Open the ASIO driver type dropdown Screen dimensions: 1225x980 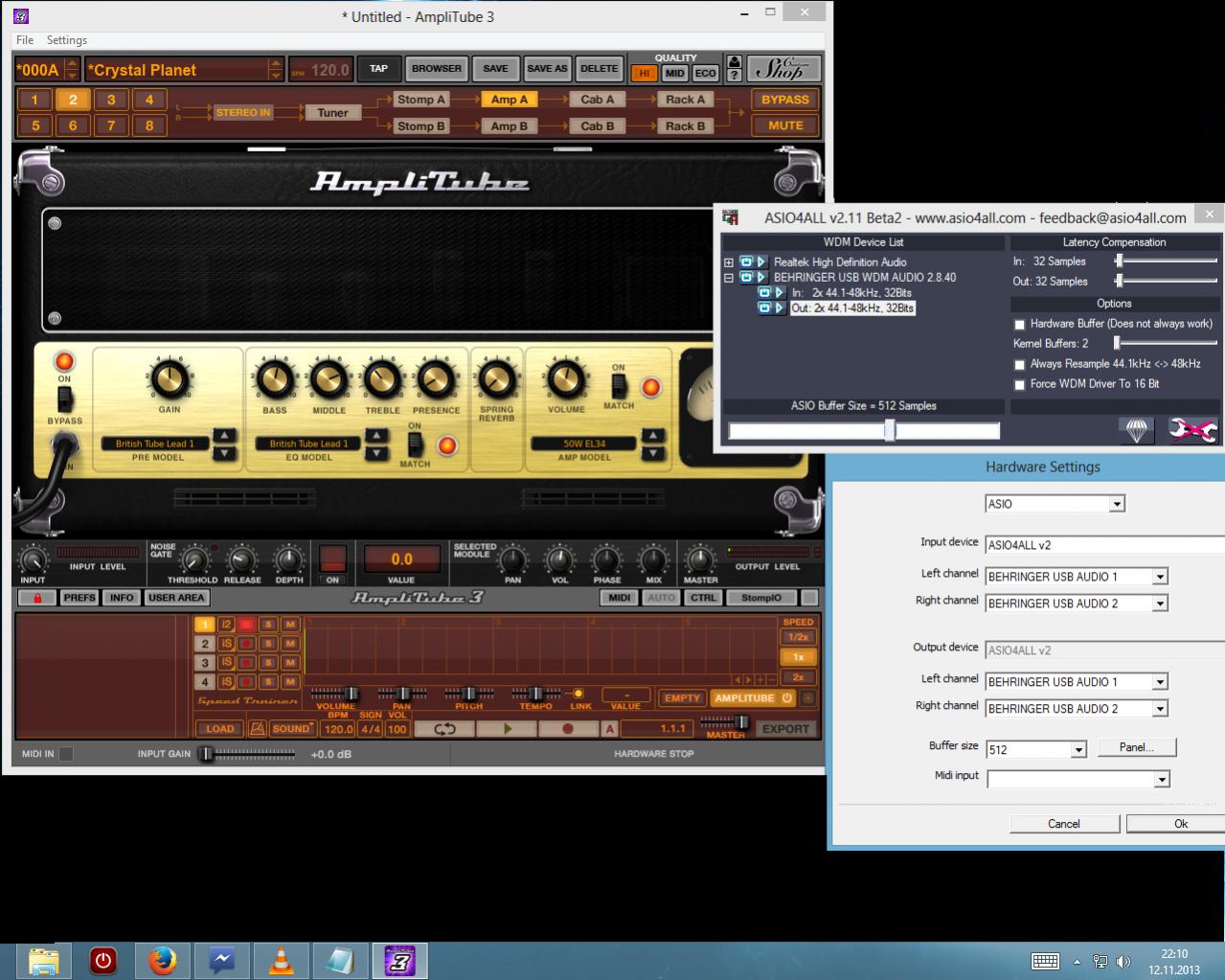(x=1116, y=504)
